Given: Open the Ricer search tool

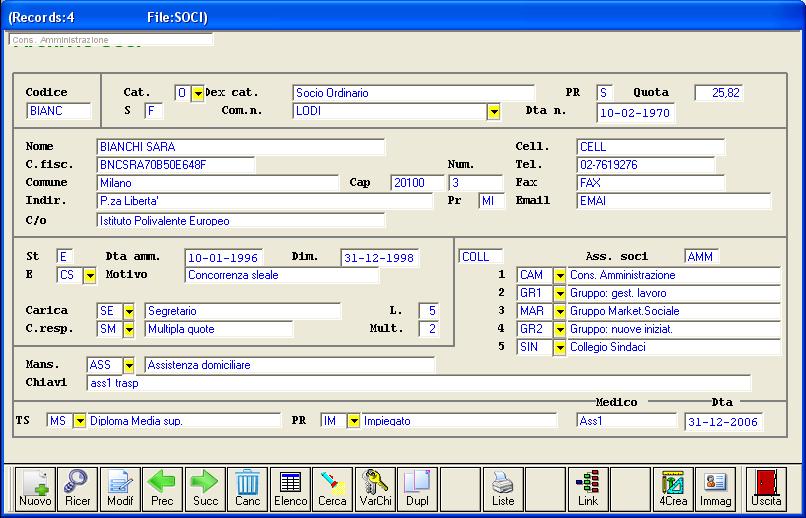Looking at the screenshot, I should tap(77, 489).
